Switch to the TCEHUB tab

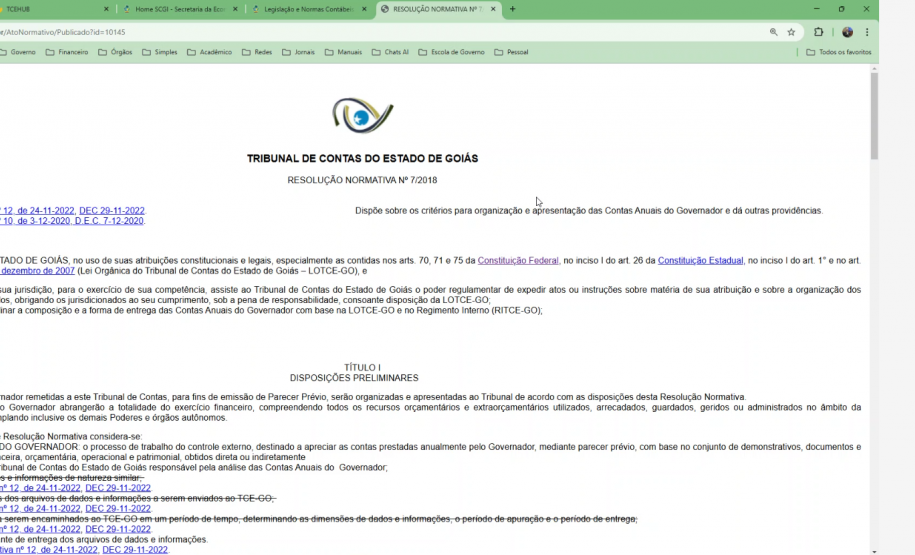(x=53, y=9)
